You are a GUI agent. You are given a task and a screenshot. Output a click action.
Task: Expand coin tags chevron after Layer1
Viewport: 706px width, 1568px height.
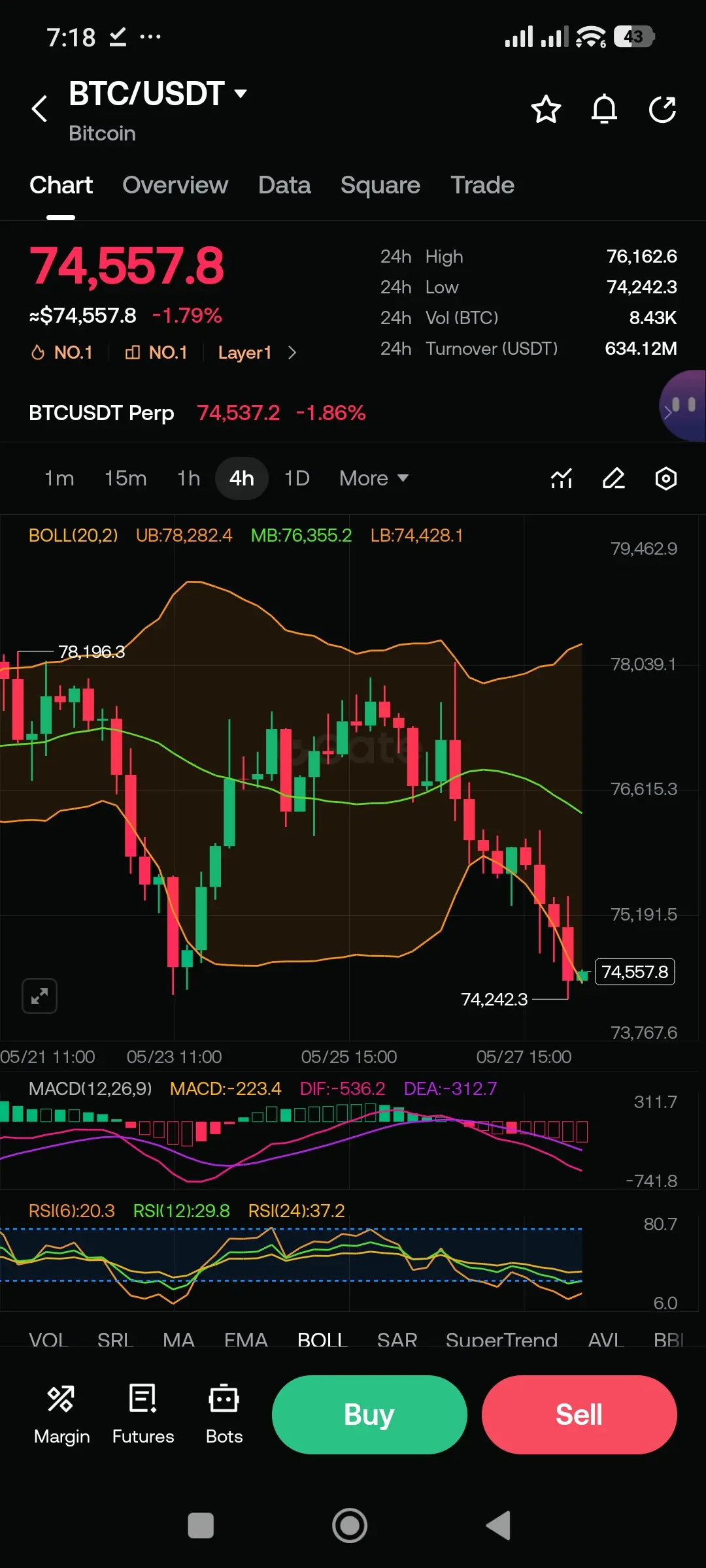[292, 353]
